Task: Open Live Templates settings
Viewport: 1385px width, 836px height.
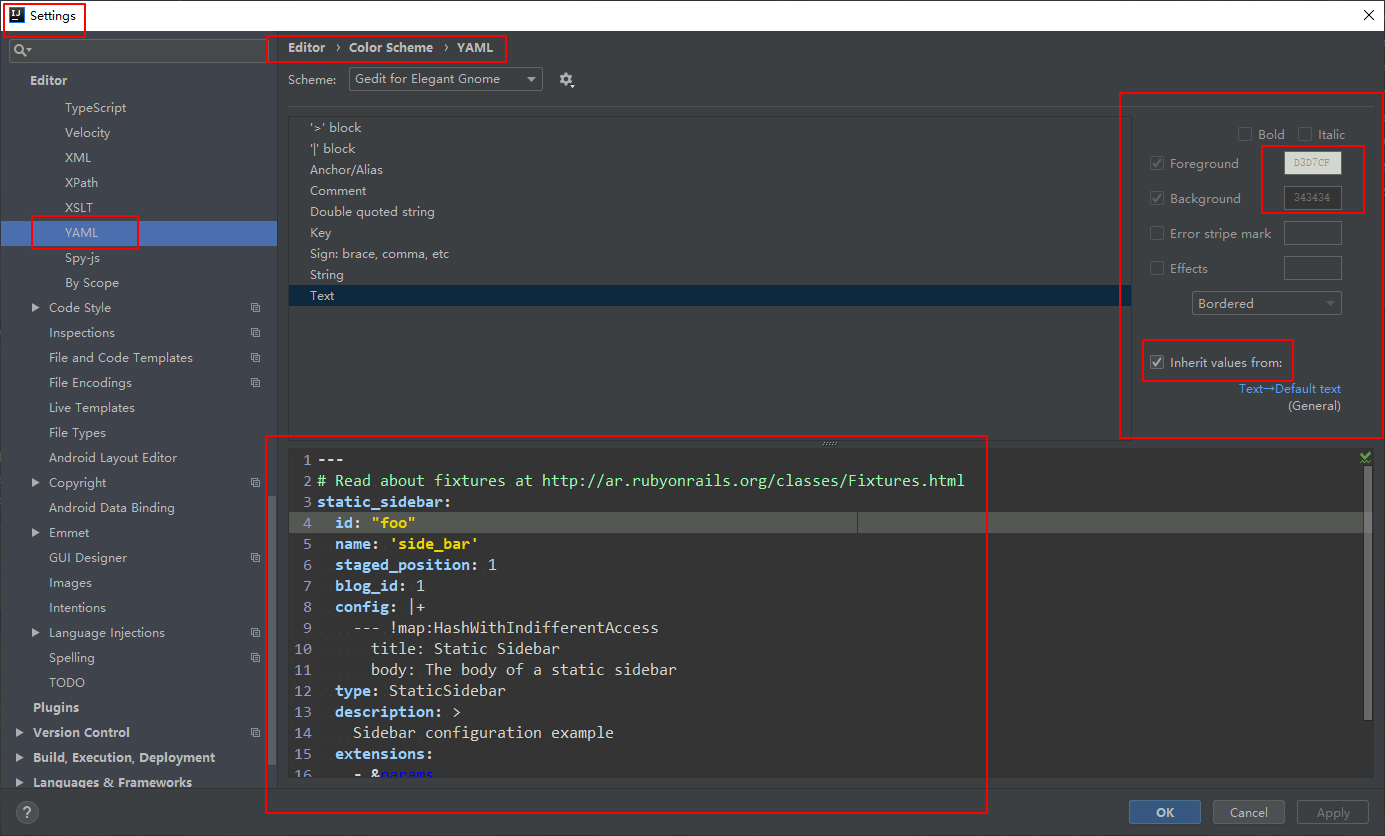Action: pyautogui.click(x=92, y=408)
